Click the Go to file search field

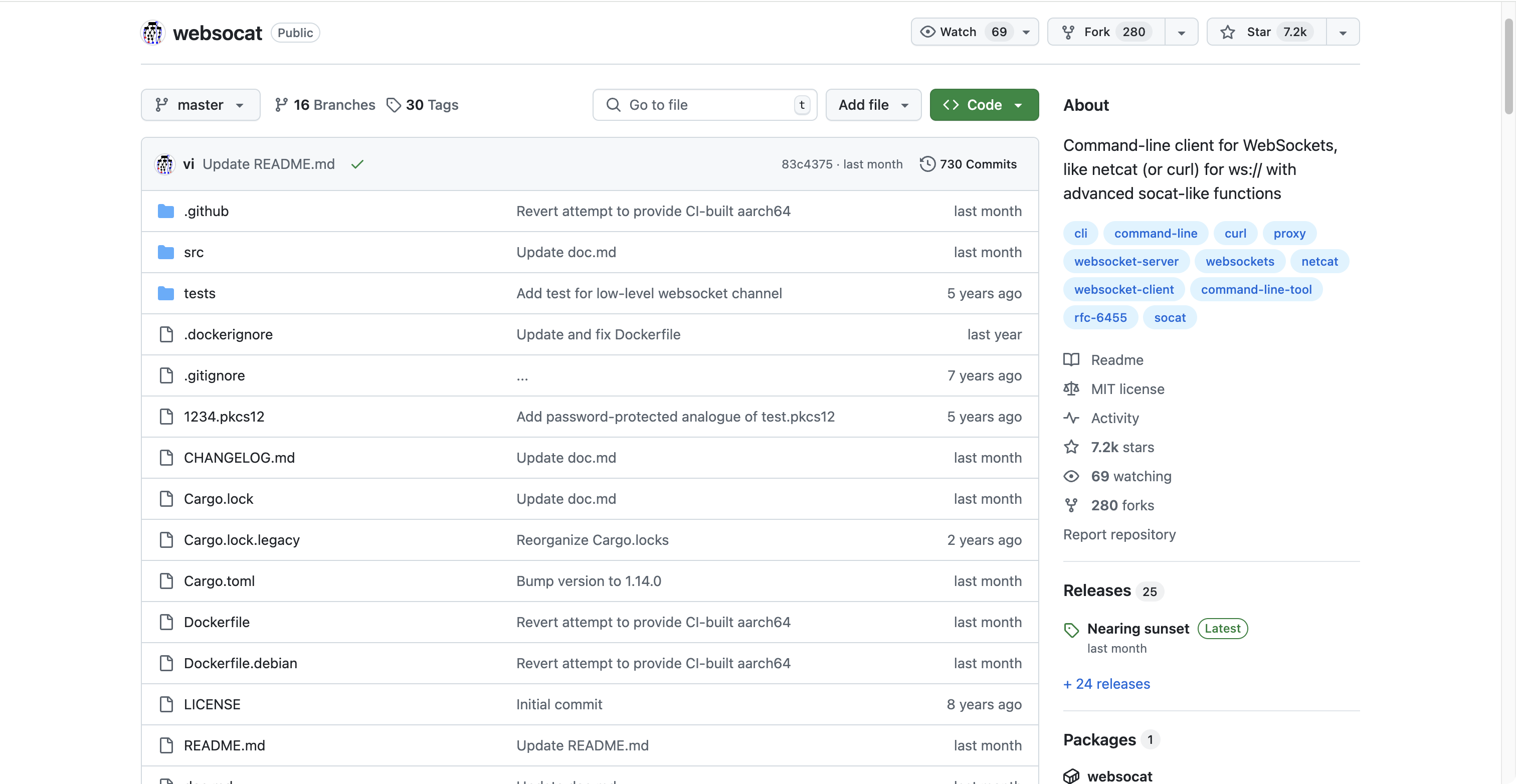pos(704,105)
